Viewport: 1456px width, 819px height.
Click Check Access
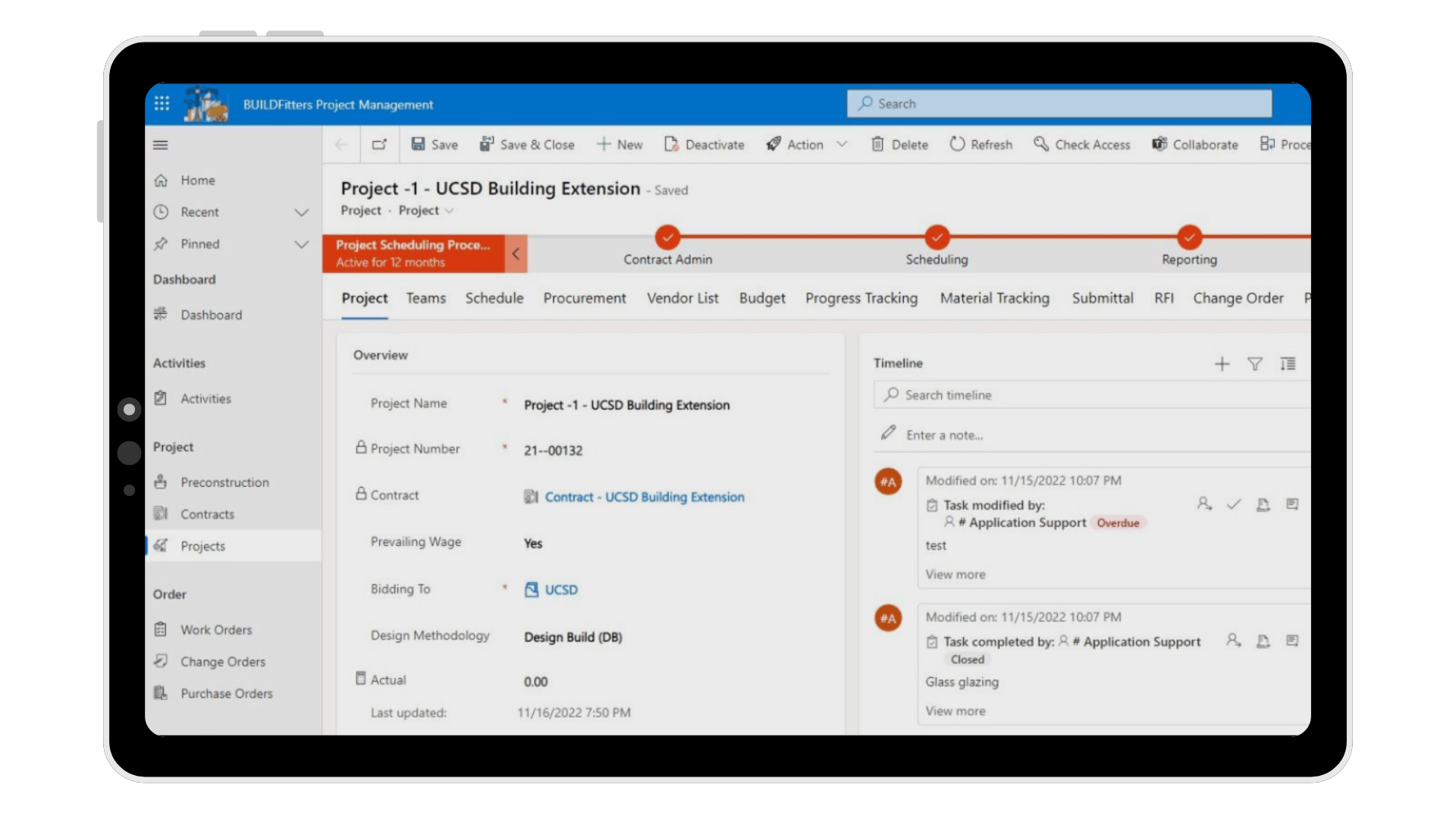tap(1082, 144)
